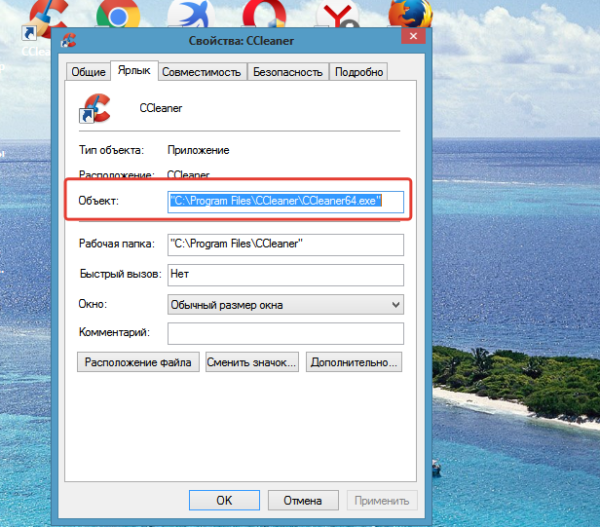Click the CCleaner icon in the title bar

tap(69, 40)
